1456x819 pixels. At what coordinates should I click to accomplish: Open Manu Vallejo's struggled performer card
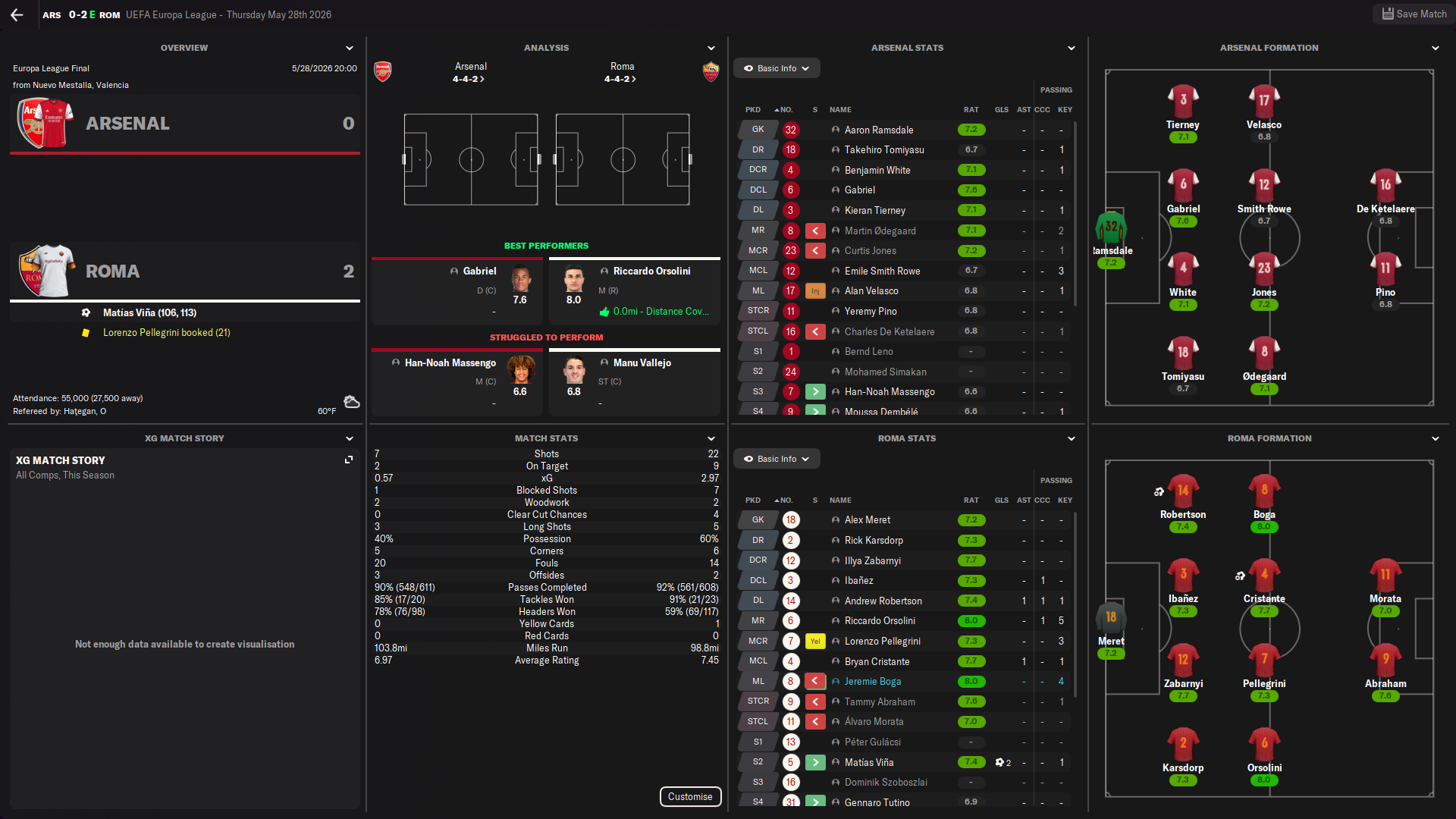[x=635, y=383]
